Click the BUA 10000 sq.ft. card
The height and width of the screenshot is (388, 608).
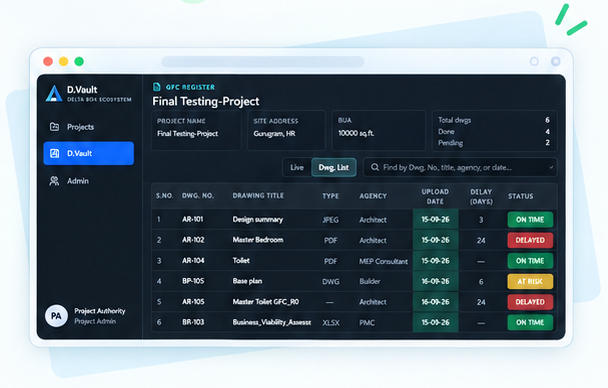coord(378,130)
